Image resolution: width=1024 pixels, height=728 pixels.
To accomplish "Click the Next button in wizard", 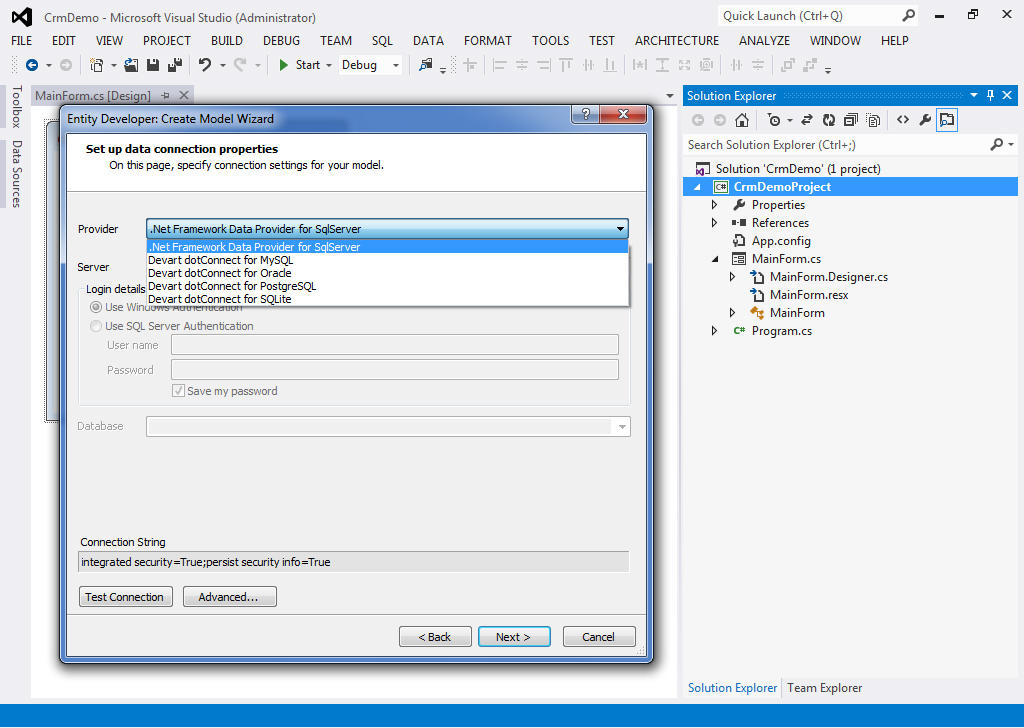I will click(x=512, y=637).
